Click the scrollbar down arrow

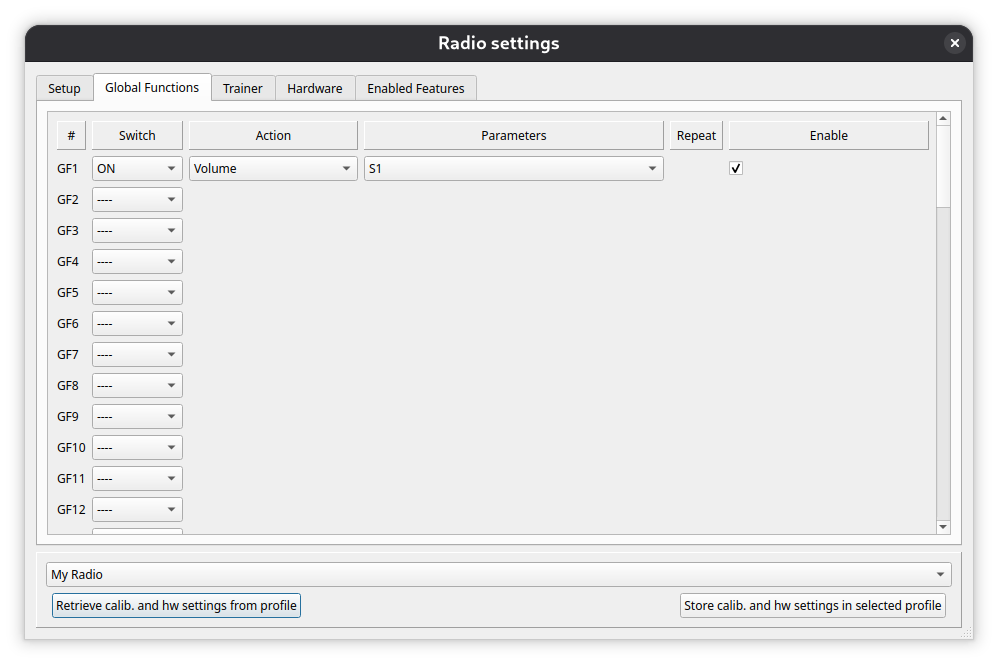click(x=943, y=527)
